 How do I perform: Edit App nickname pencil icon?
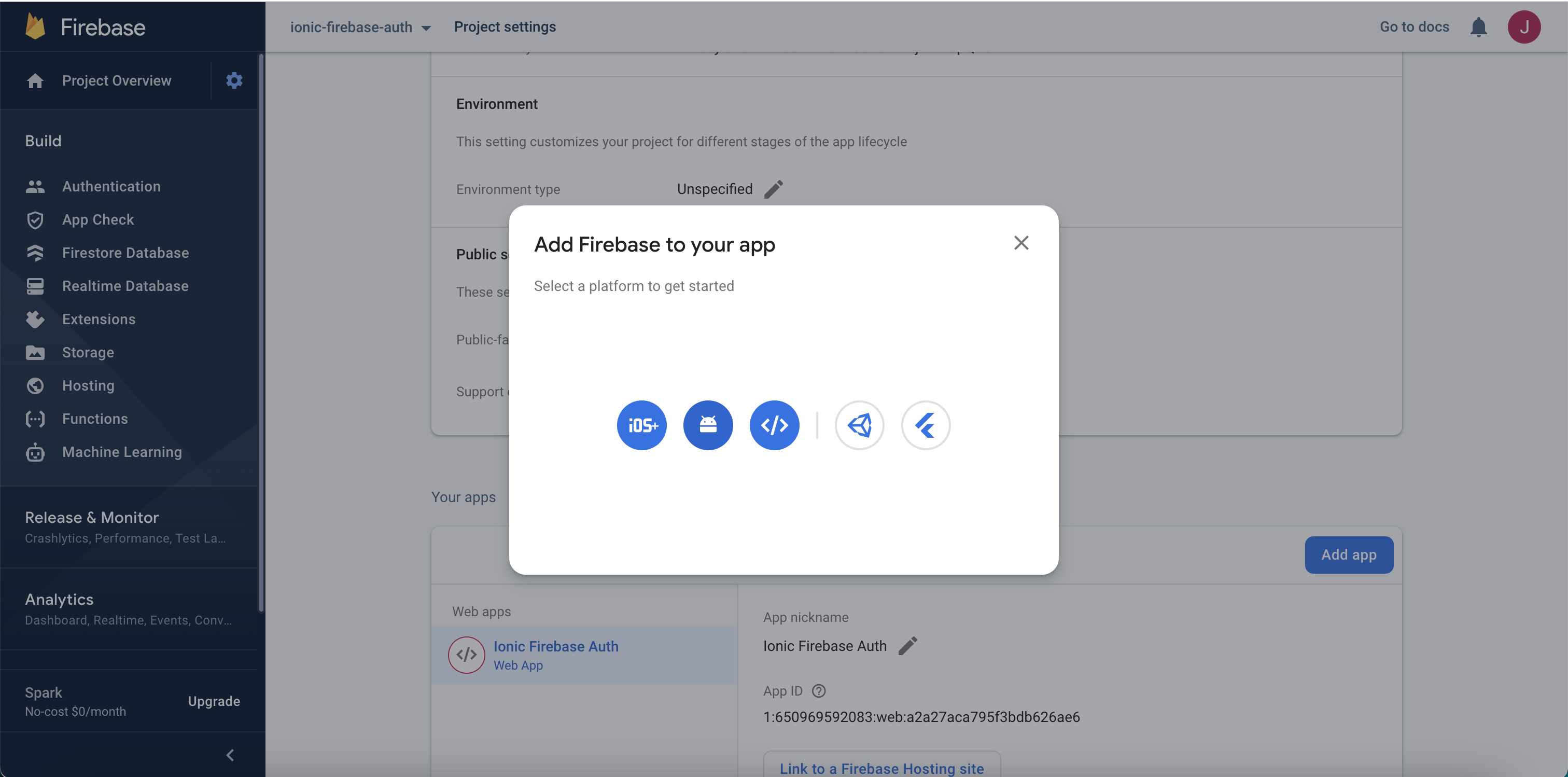point(907,646)
